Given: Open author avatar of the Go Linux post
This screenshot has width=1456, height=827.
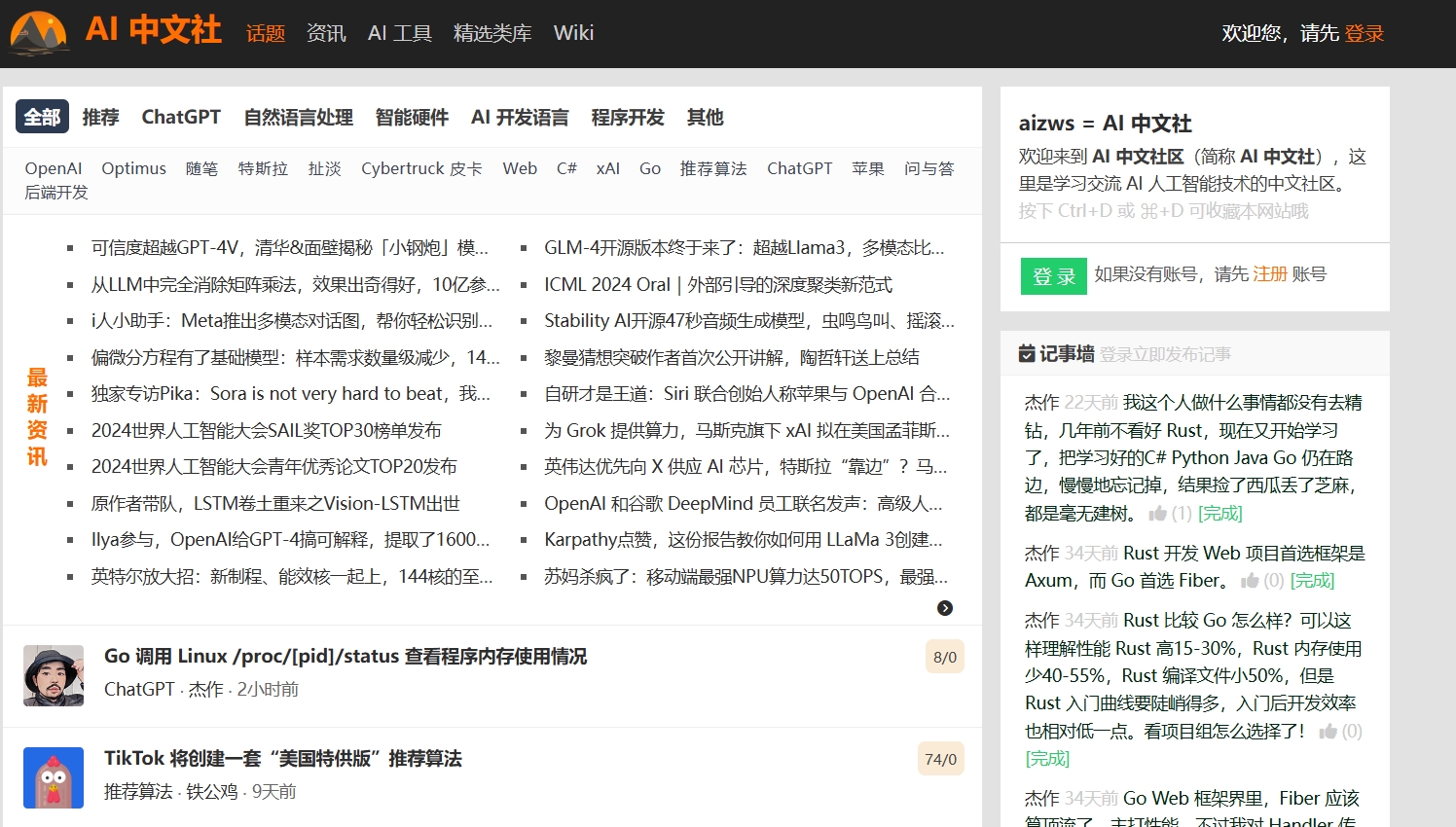Looking at the screenshot, I should 54,675.
